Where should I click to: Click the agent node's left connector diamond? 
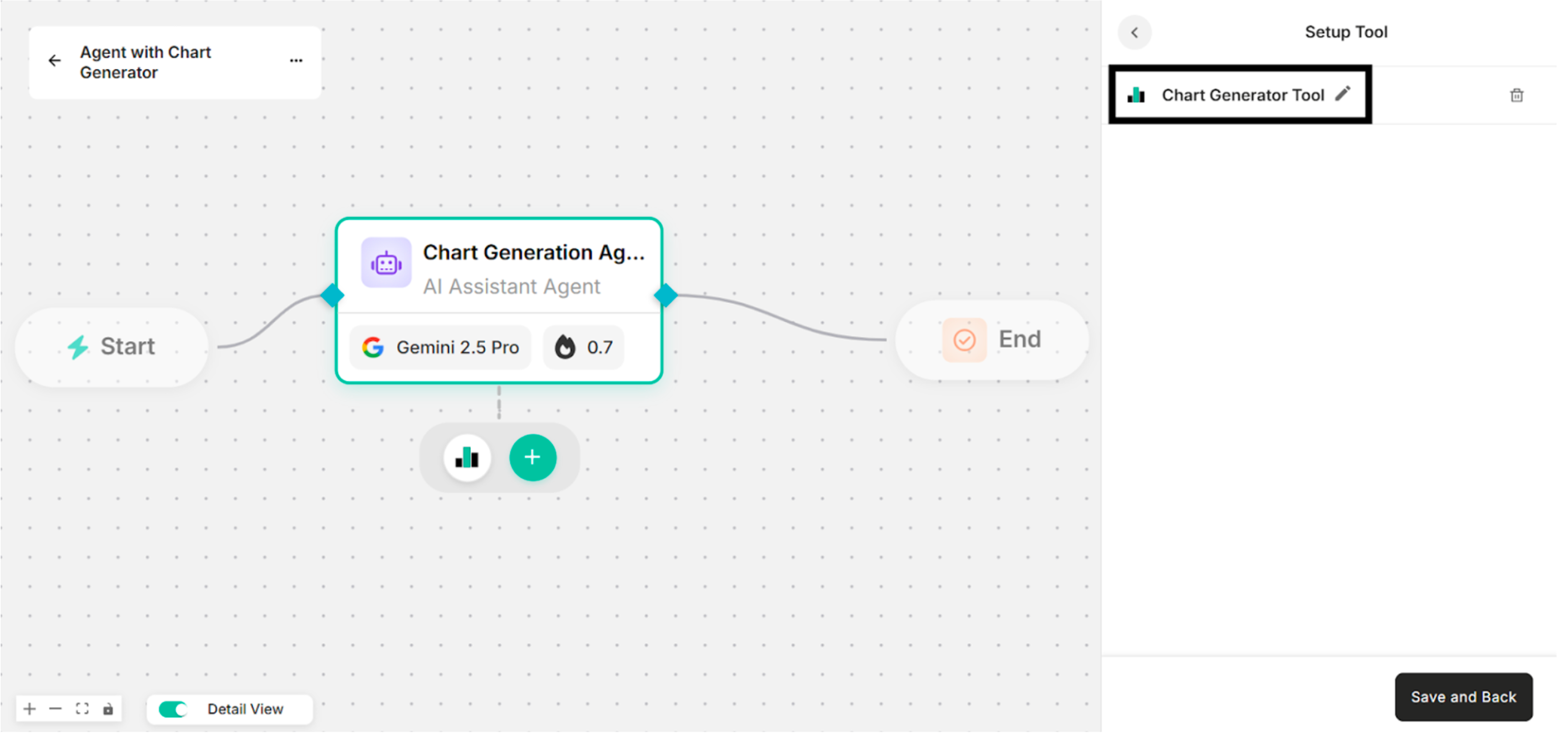(332, 295)
